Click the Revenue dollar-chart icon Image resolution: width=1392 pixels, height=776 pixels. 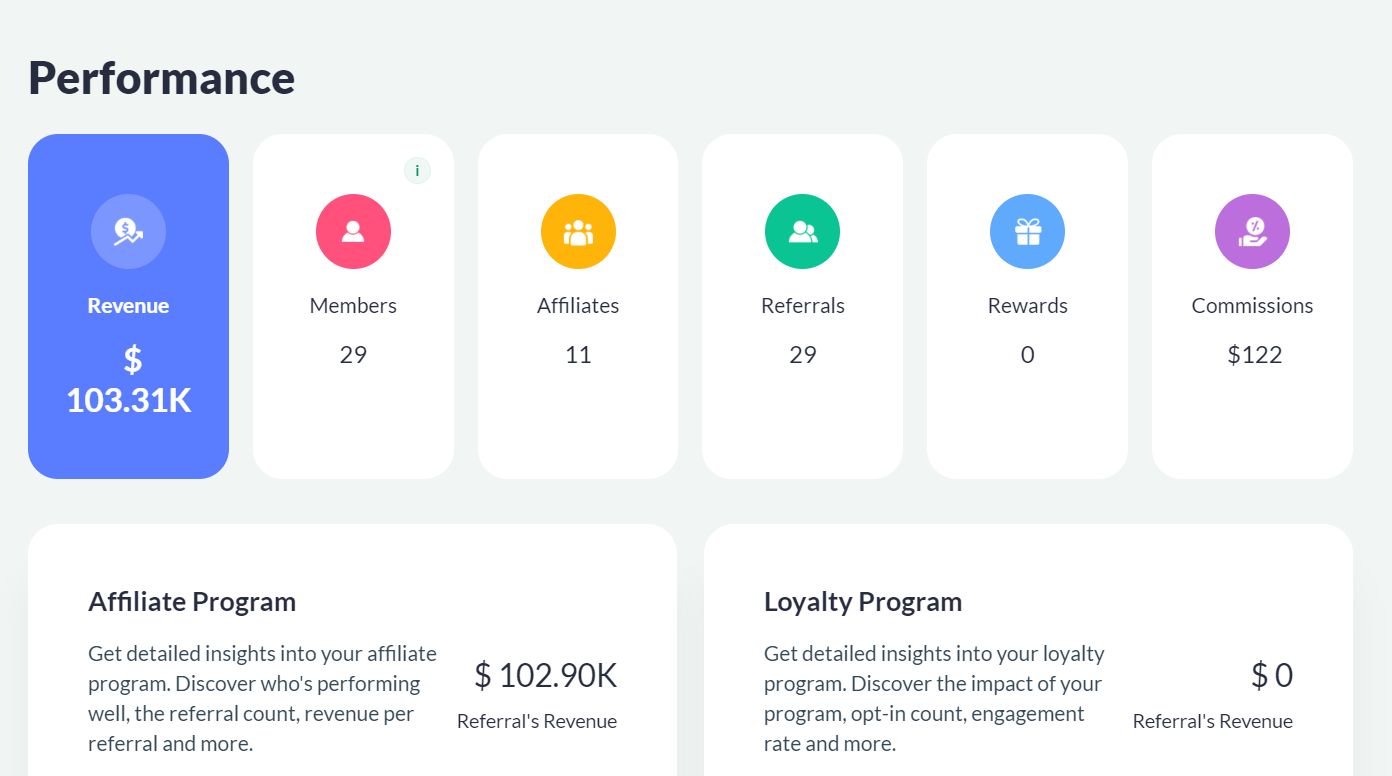128,232
